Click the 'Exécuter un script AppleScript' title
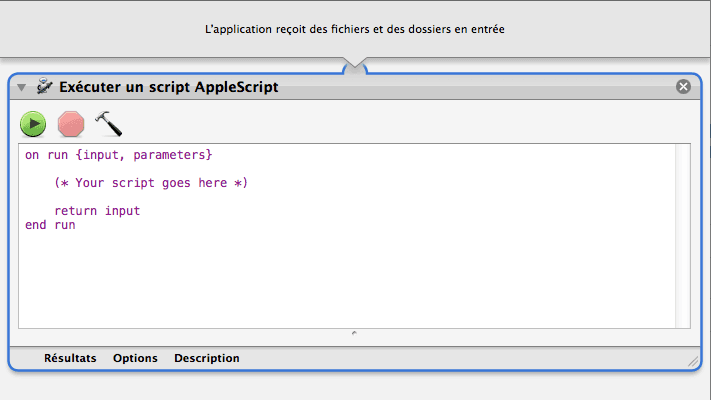The width and height of the screenshot is (711, 400). [169, 87]
